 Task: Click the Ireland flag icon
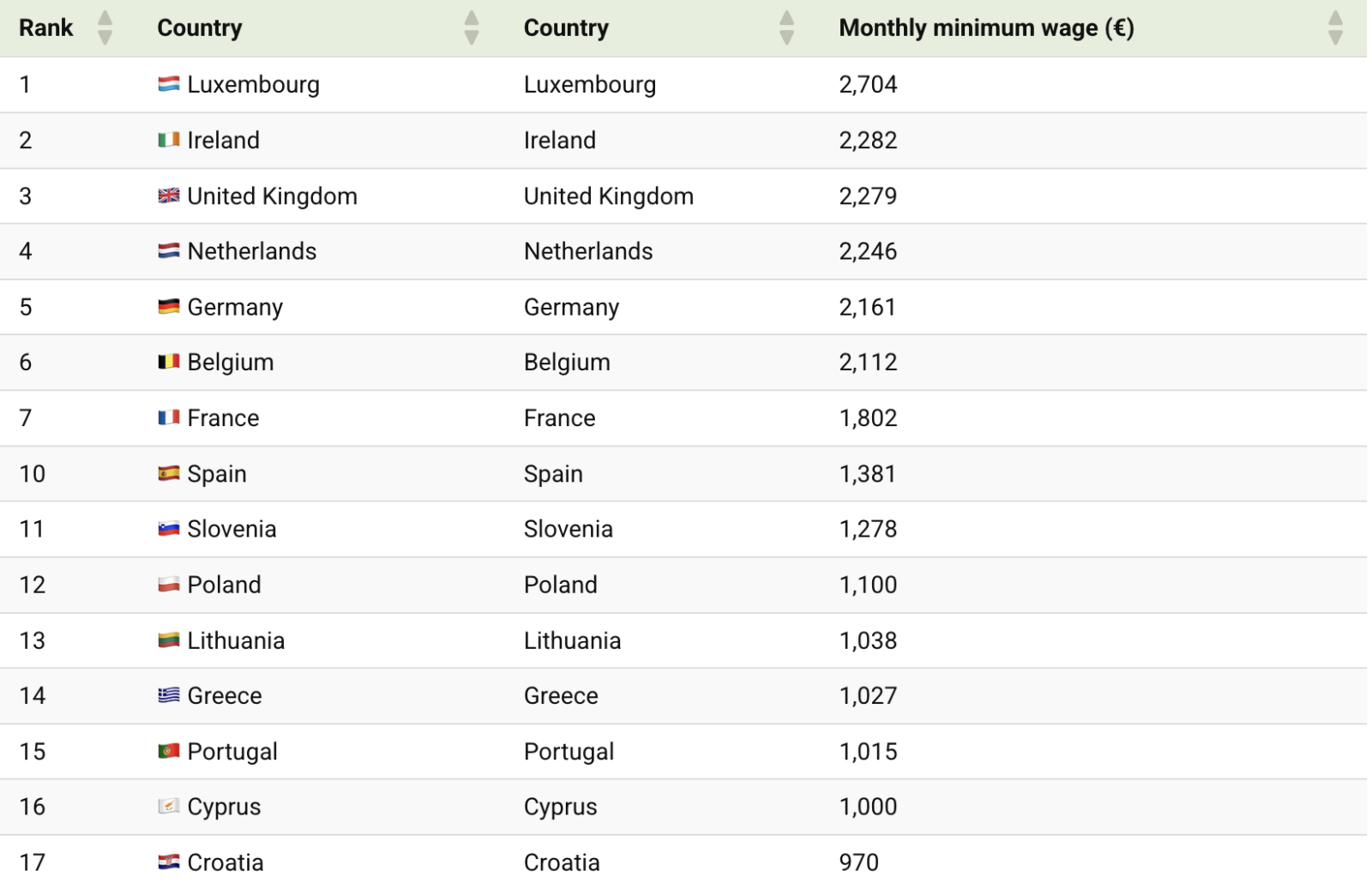169,140
